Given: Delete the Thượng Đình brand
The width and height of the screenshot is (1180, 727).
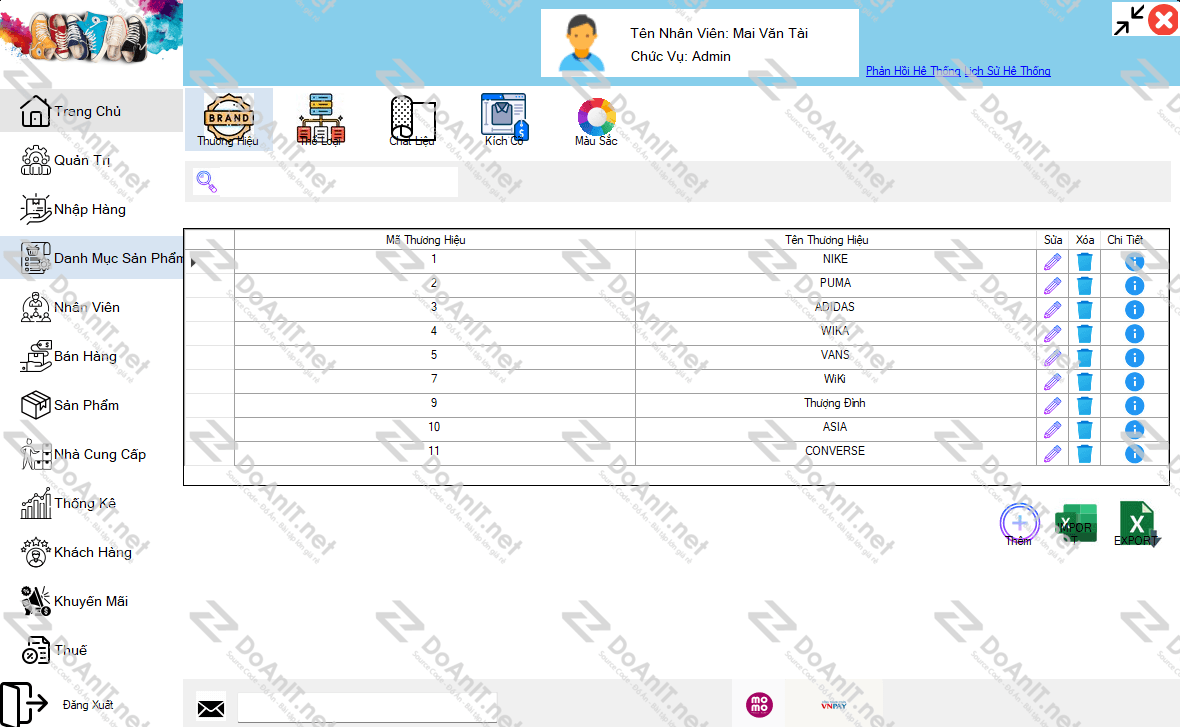Looking at the screenshot, I should (1084, 406).
